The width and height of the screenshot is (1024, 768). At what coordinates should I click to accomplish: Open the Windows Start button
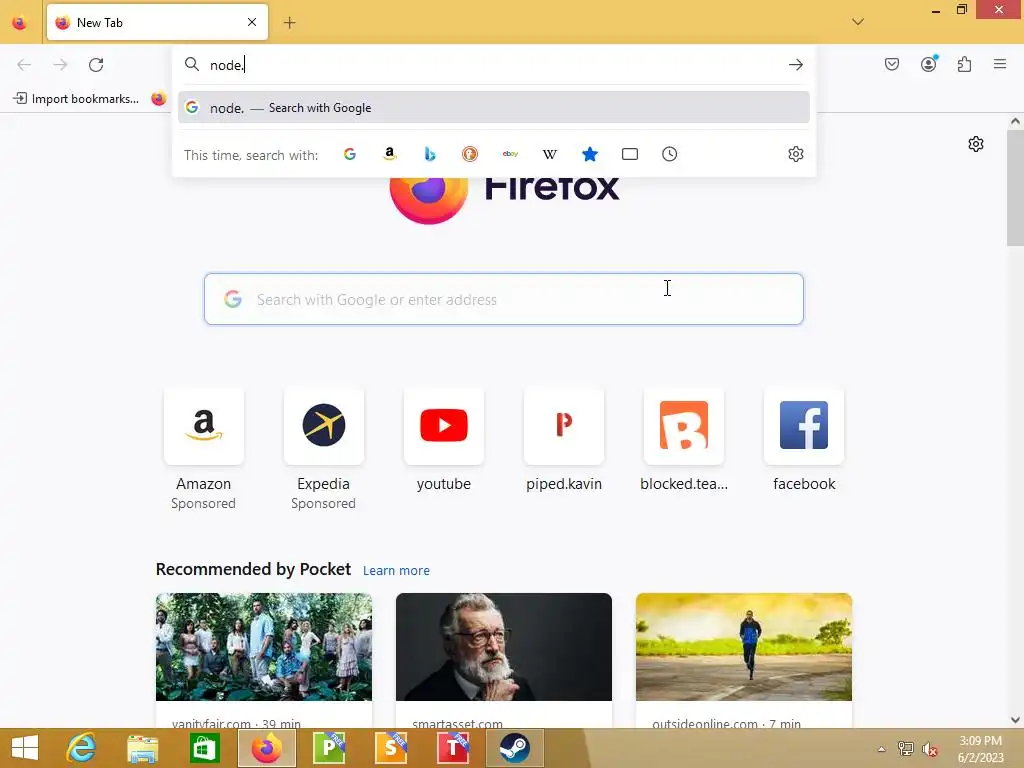click(x=25, y=748)
